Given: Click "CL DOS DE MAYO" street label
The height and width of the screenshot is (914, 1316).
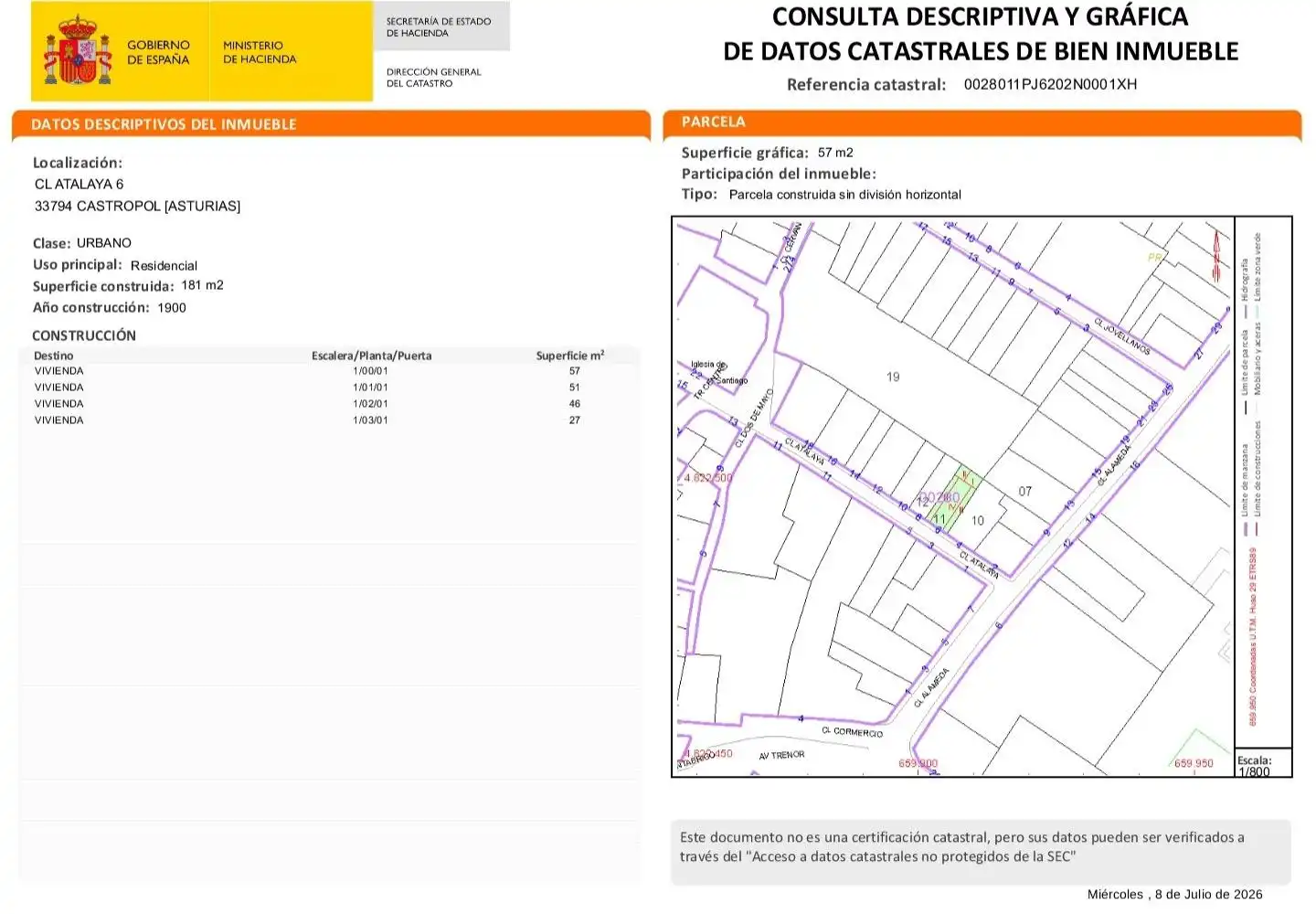Looking at the screenshot, I should tap(755, 418).
